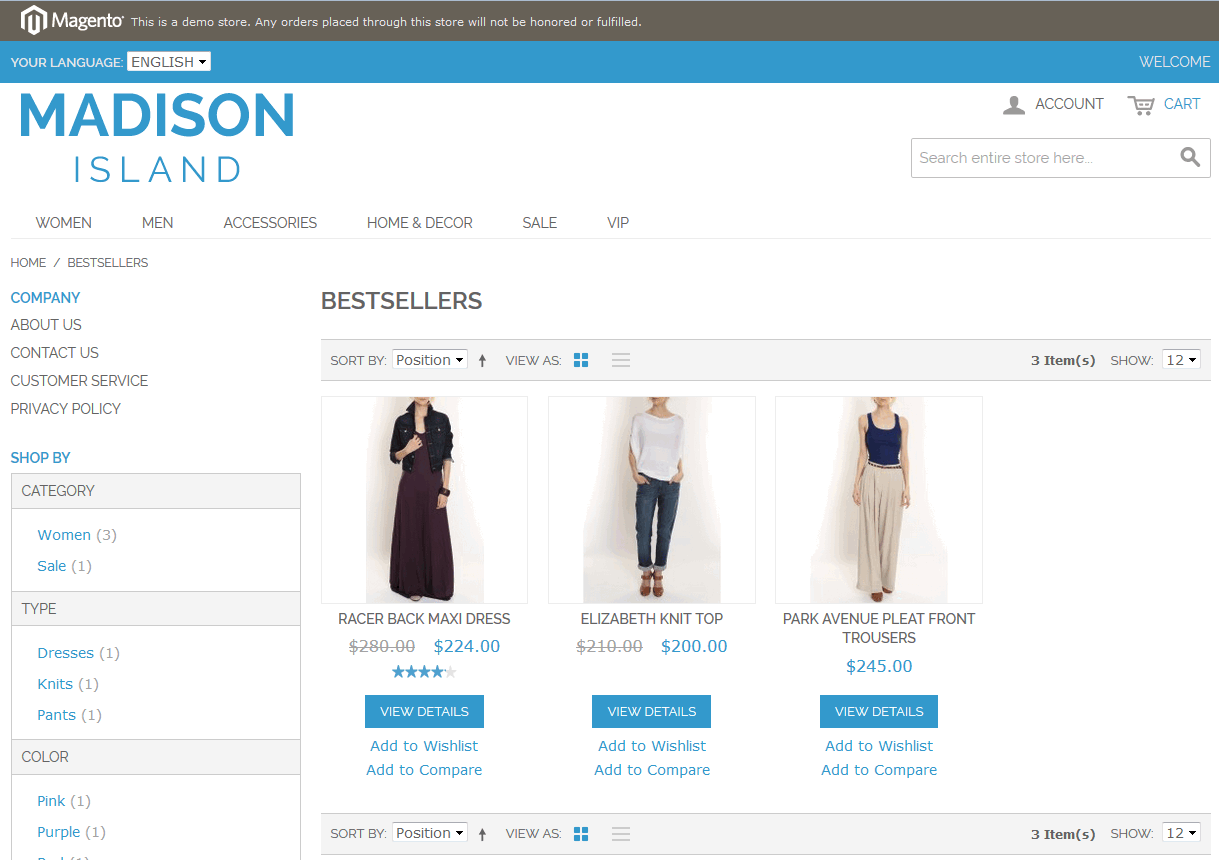The height and width of the screenshot is (860, 1219).
Task: Add Park Avenue Trousers to wishlist
Action: 879,746
